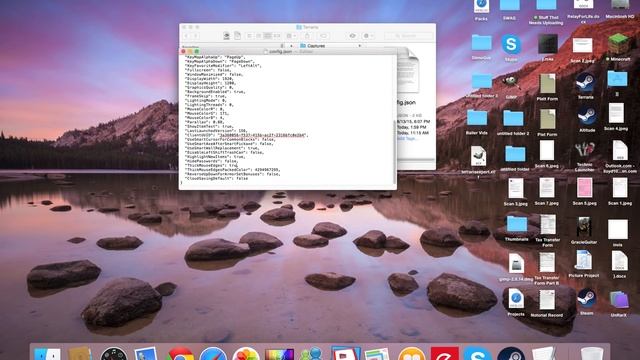The height and width of the screenshot is (360, 640).
Task: Select the terrariaexport file on desktop
Action: 478,156
